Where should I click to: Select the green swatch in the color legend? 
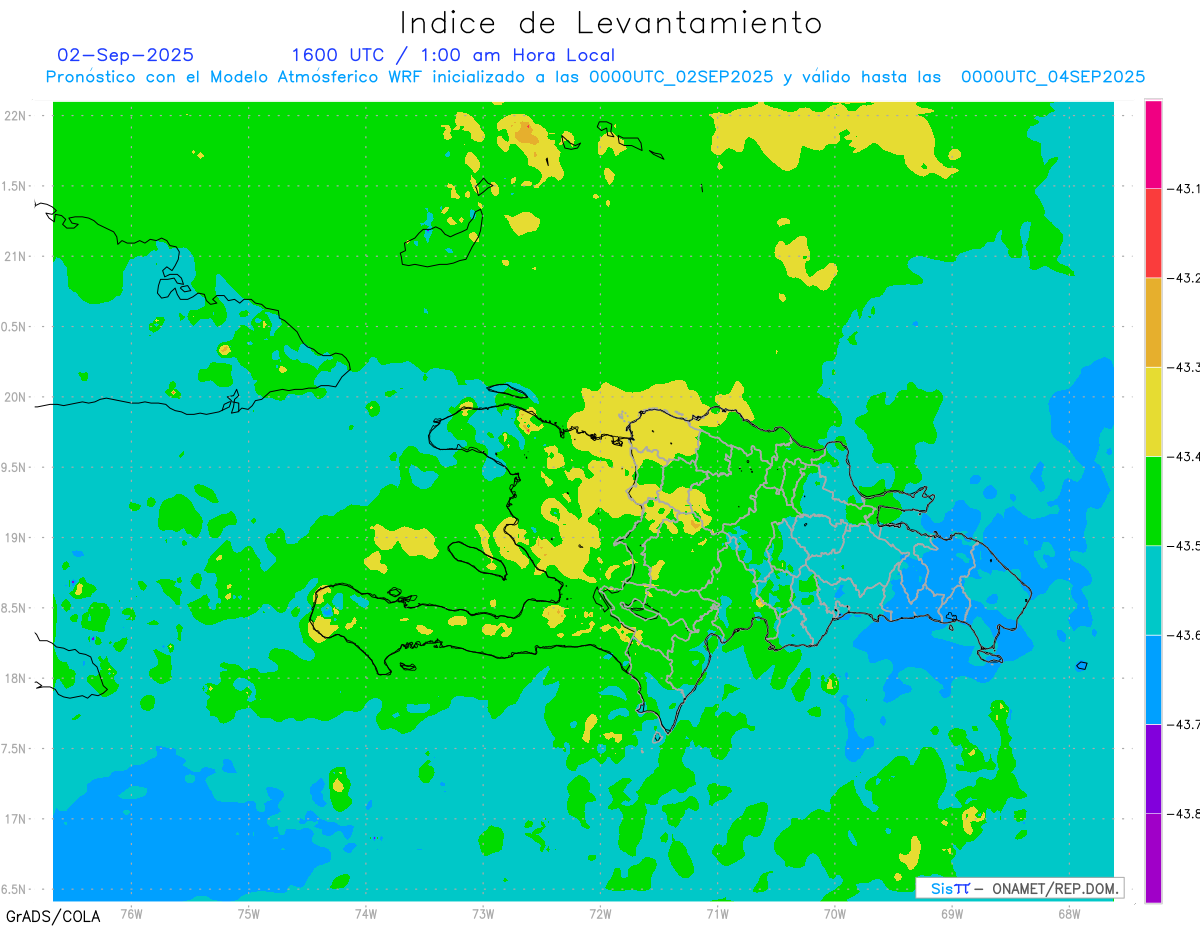tap(1153, 500)
